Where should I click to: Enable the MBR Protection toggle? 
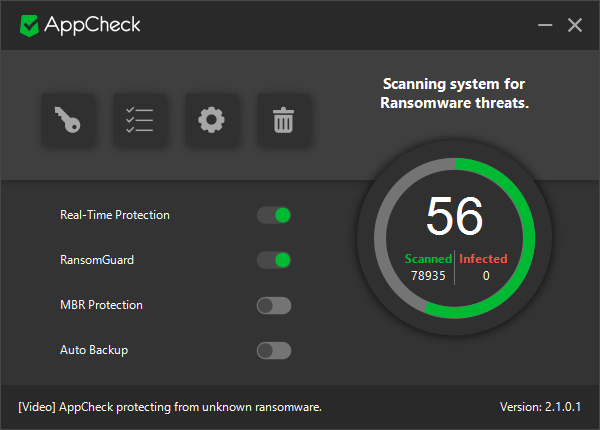(x=274, y=305)
